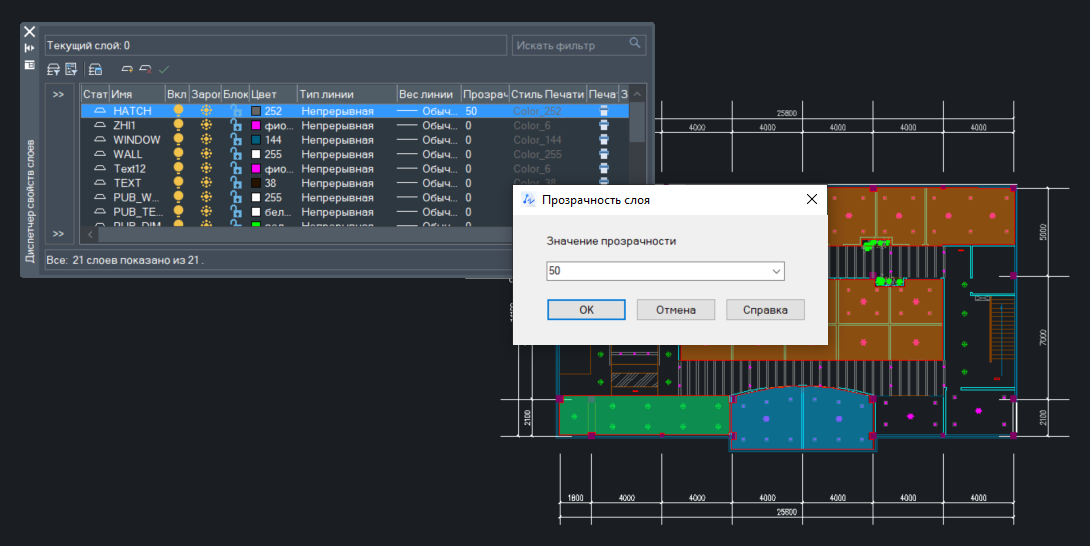
Task: Click the Delete Layer icon
Action: coord(145,69)
